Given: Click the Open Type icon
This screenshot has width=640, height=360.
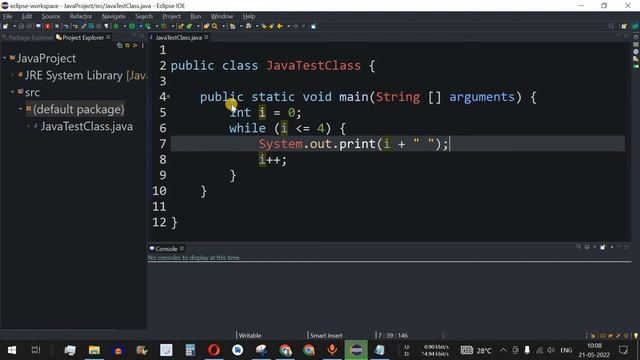Looking at the screenshot, I should 206,26.
